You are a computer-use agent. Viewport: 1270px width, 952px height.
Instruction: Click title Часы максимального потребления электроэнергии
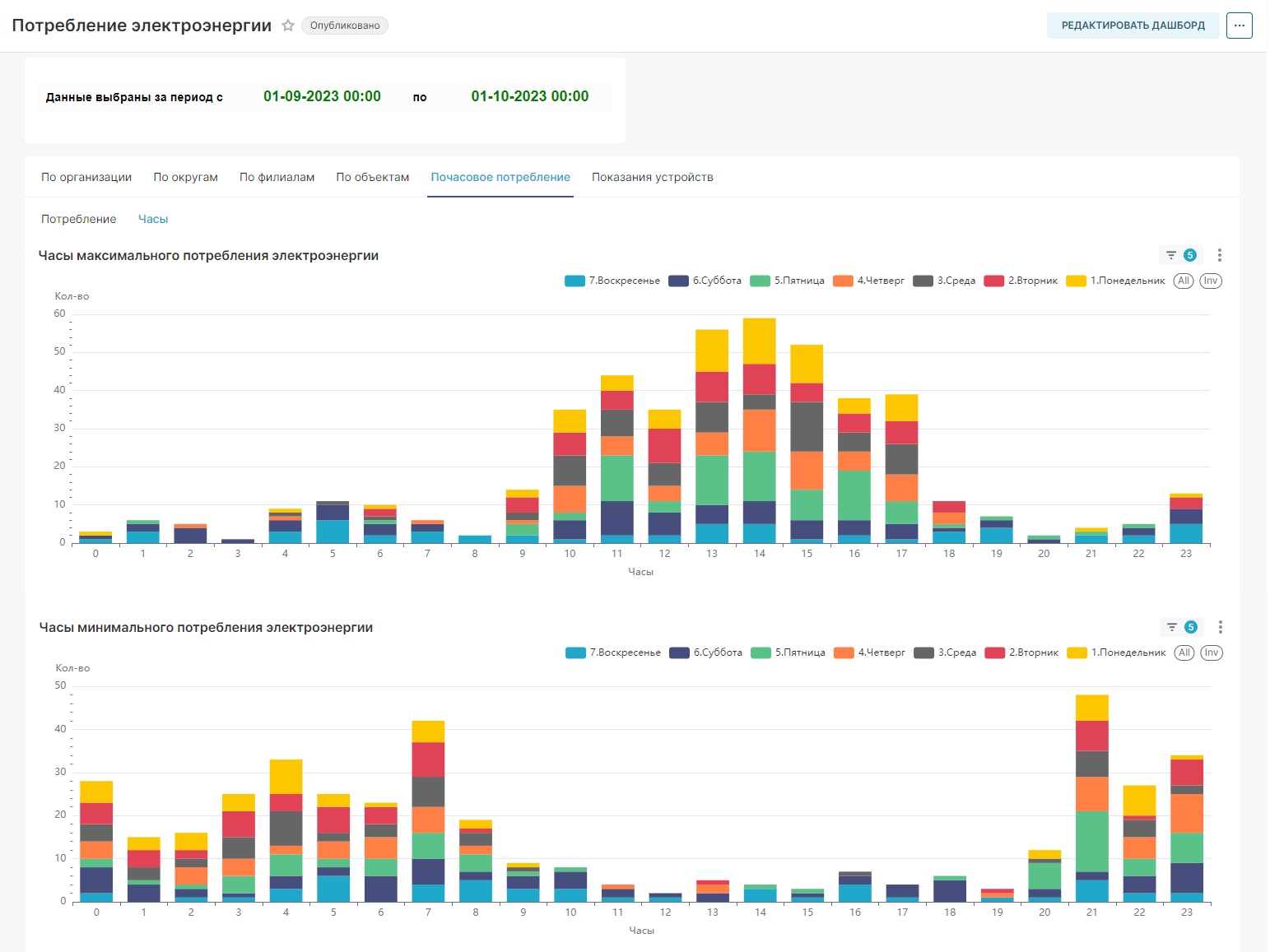pos(208,256)
